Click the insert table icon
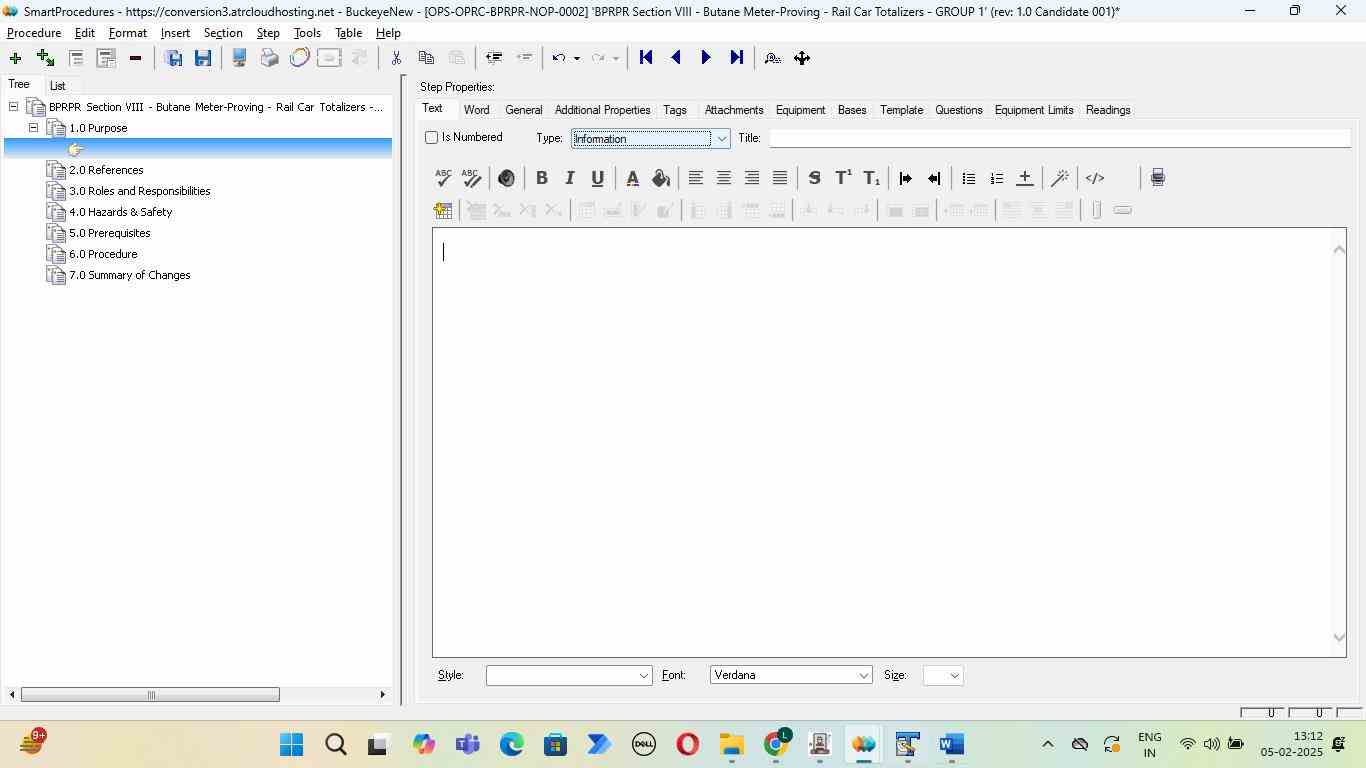 point(443,210)
